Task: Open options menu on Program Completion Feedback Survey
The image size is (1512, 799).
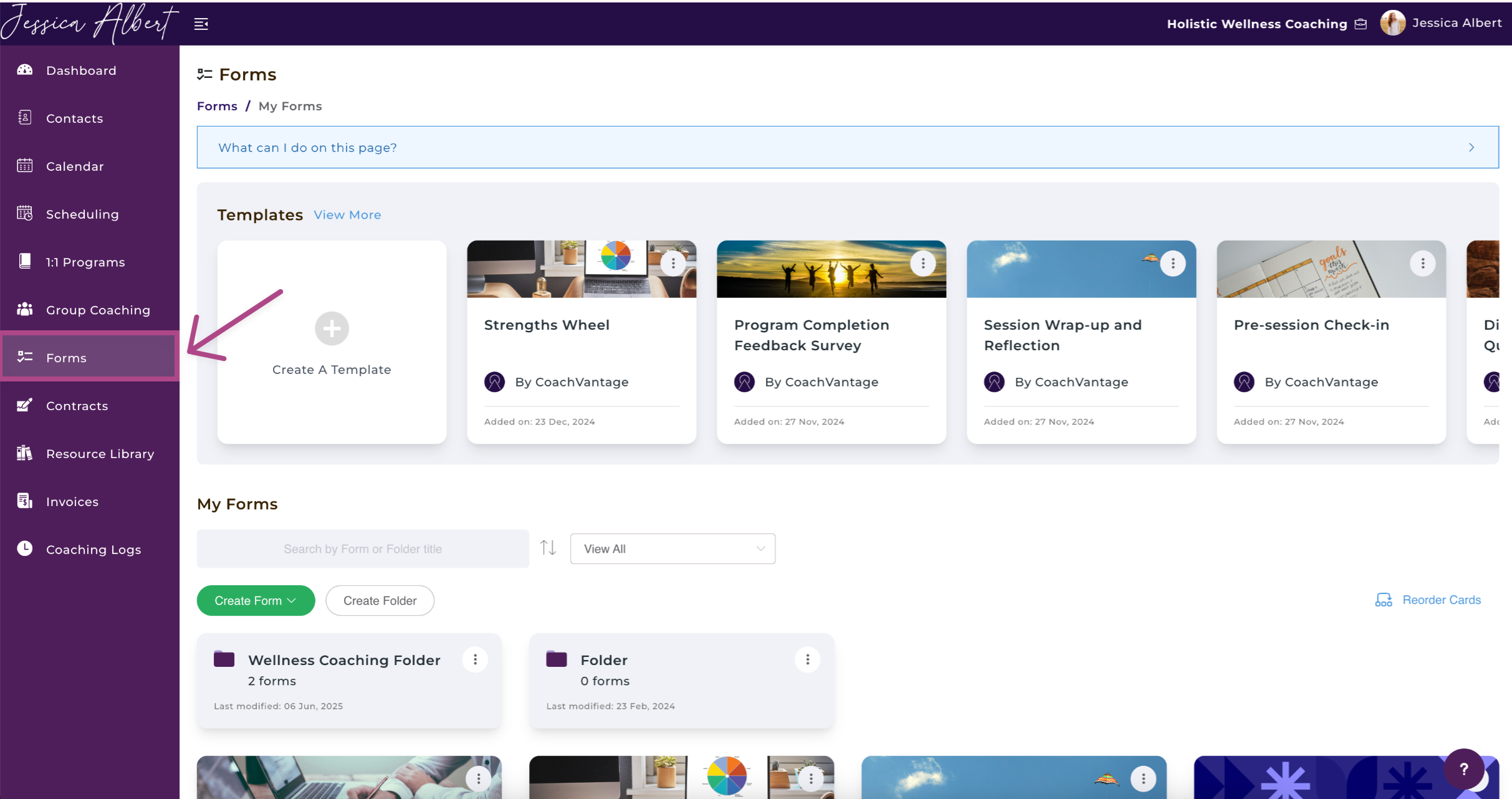Action: click(923, 264)
